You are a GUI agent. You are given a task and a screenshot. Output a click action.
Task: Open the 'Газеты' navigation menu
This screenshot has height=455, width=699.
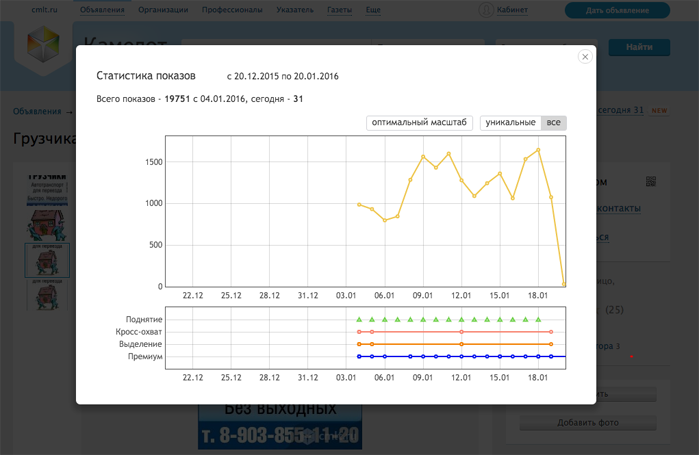pos(339,10)
